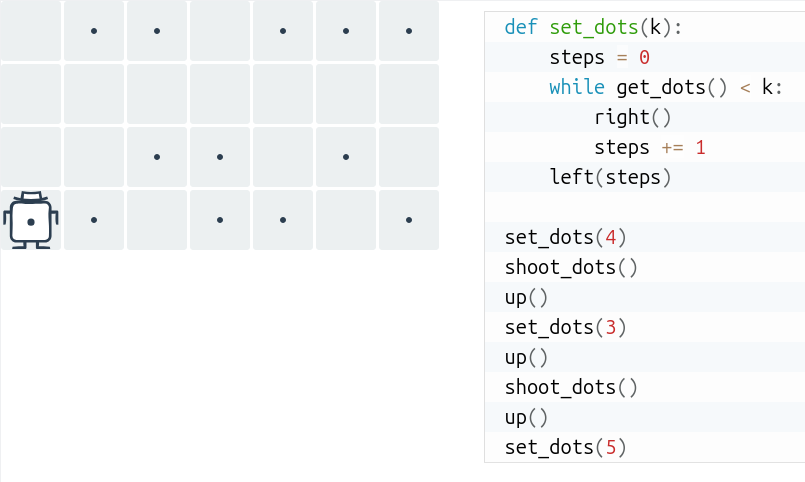Screen dimensions: 805x482
Task: Click the right() call inside the loop
Action: click(x=632, y=118)
